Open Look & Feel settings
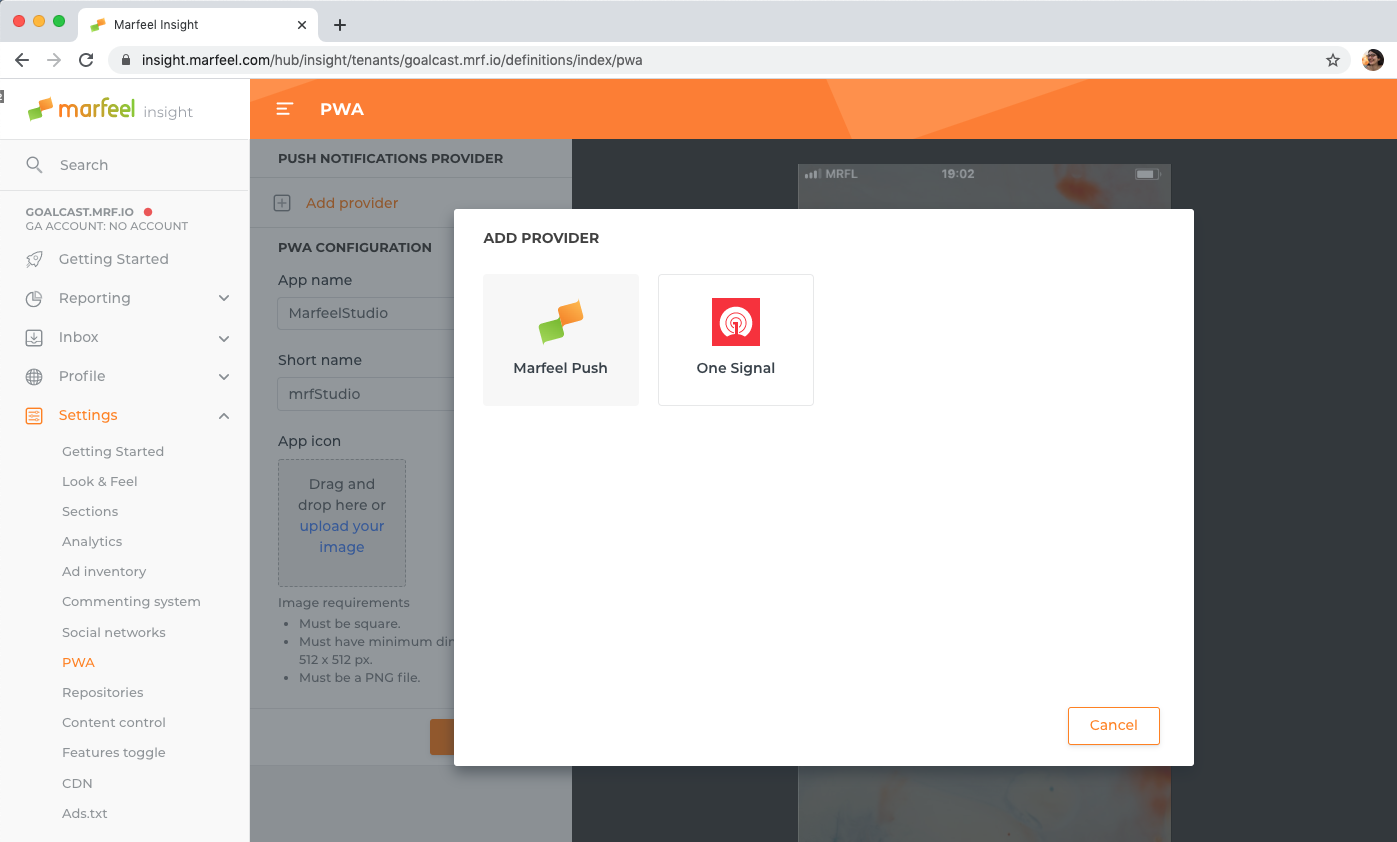Viewport: 1397px width, 842px height. [100, 481]
